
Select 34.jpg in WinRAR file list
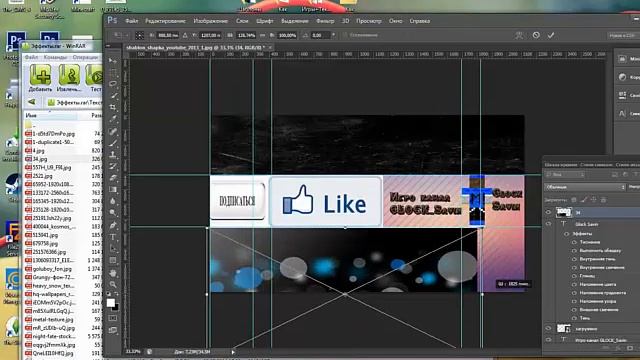(x=40, y=159)
